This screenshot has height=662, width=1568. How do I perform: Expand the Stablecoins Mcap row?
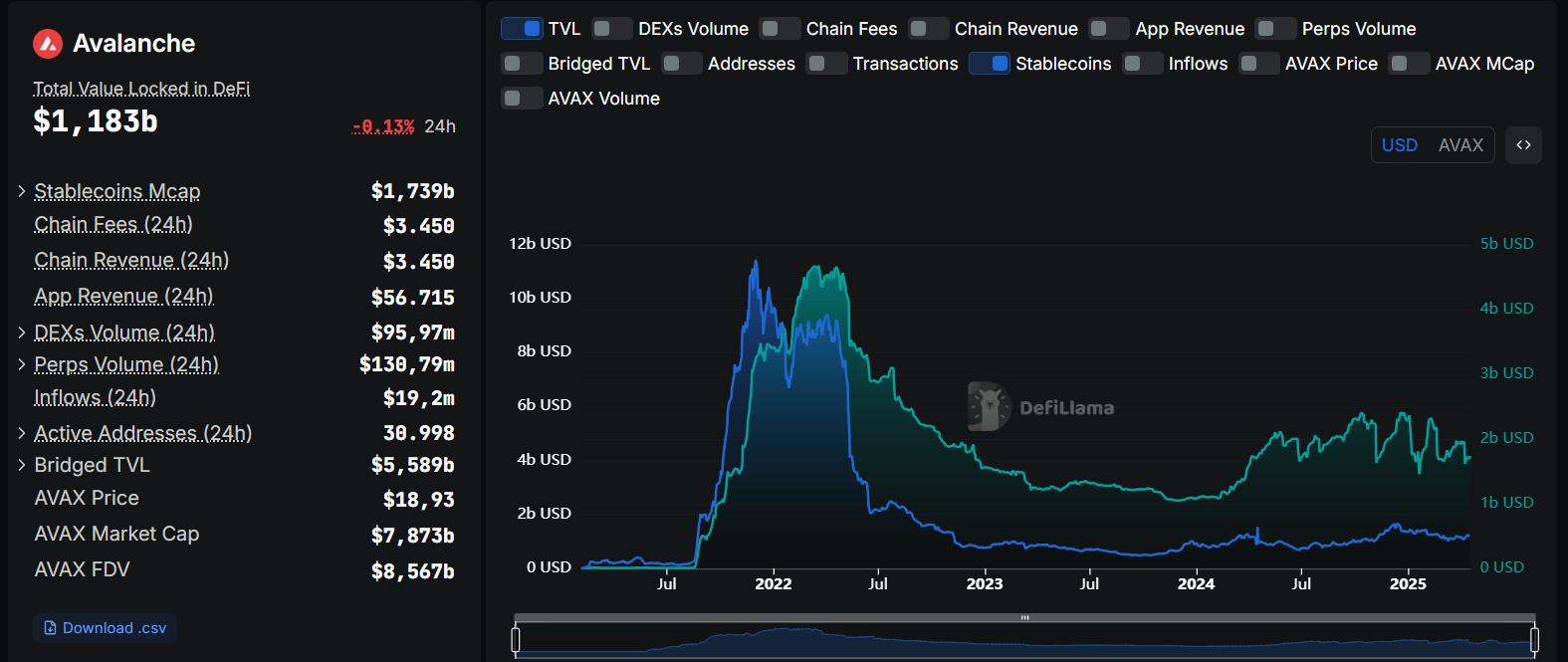22,191
